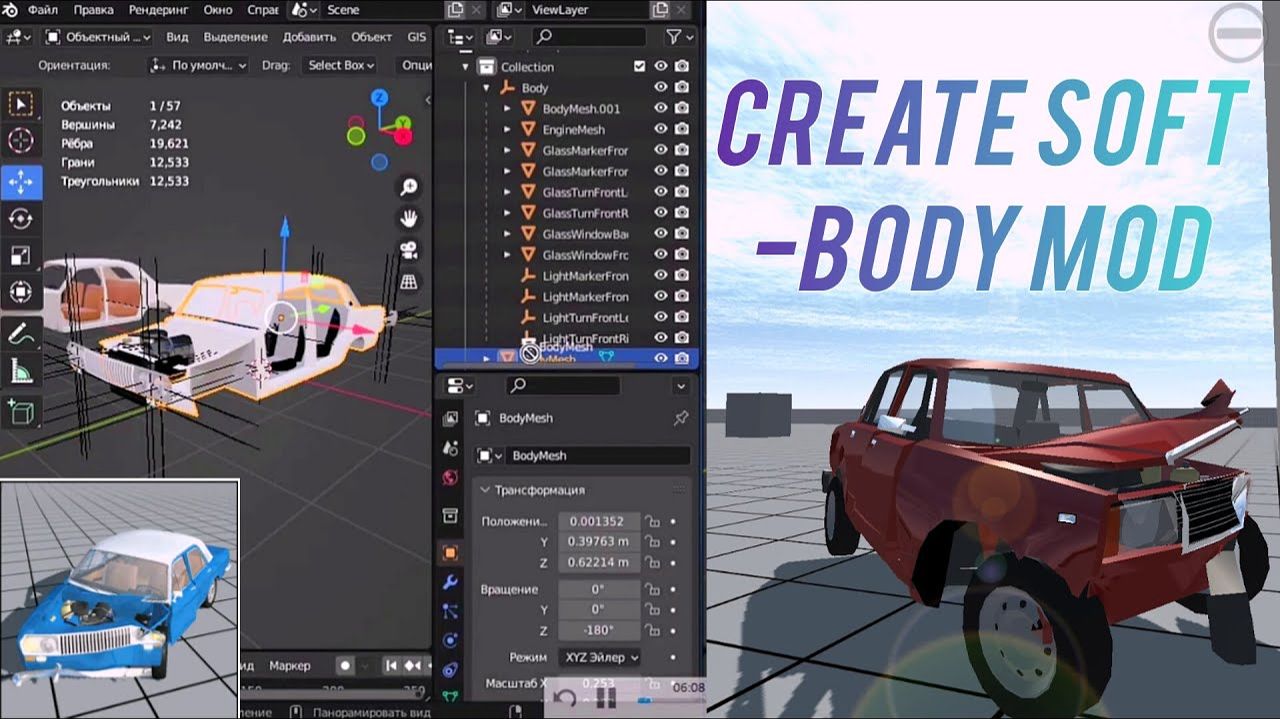Open the Объект viewport menu
The image size is (1280, 719).
[x=371, y=37]
